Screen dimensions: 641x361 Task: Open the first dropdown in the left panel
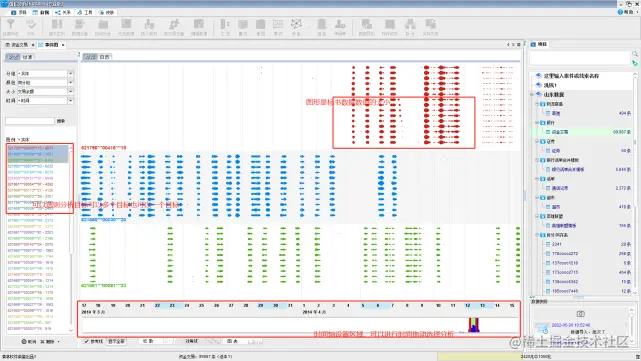pos(70,74)
